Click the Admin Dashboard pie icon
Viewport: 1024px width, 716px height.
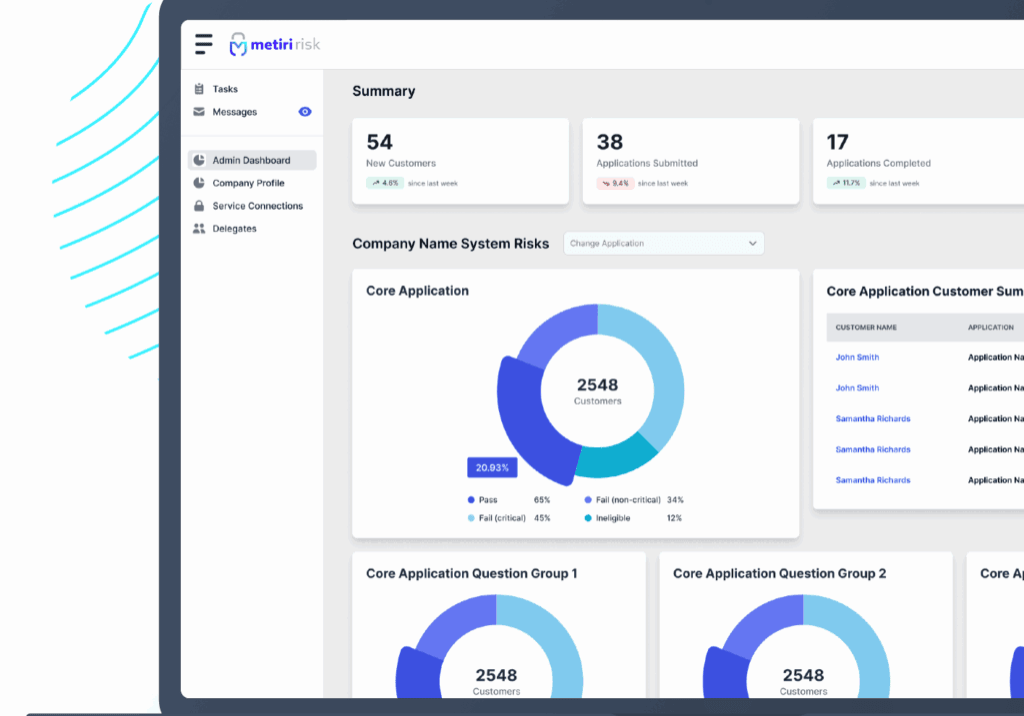(x=199, y=160)
